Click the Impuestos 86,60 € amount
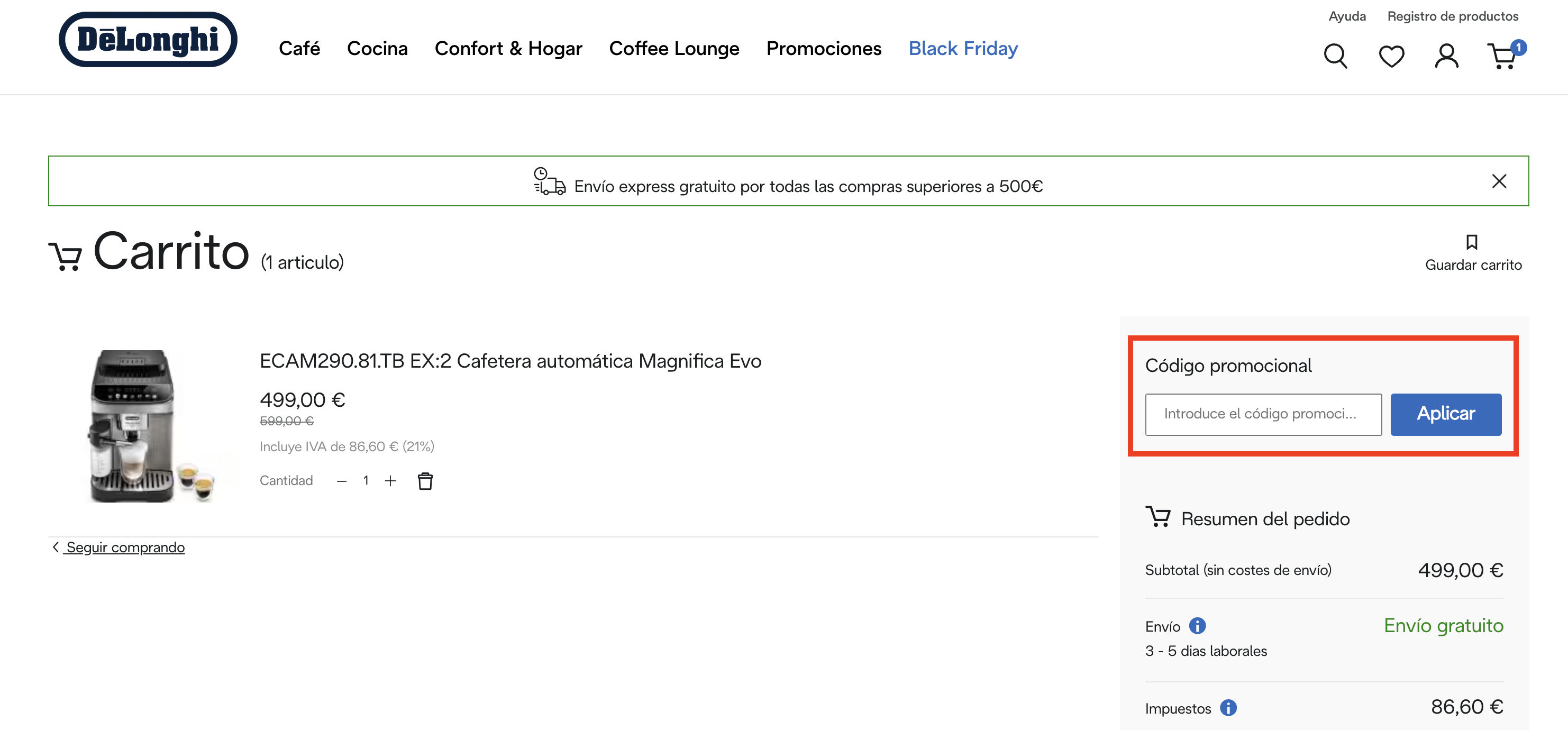 (x=1467, y=707)
